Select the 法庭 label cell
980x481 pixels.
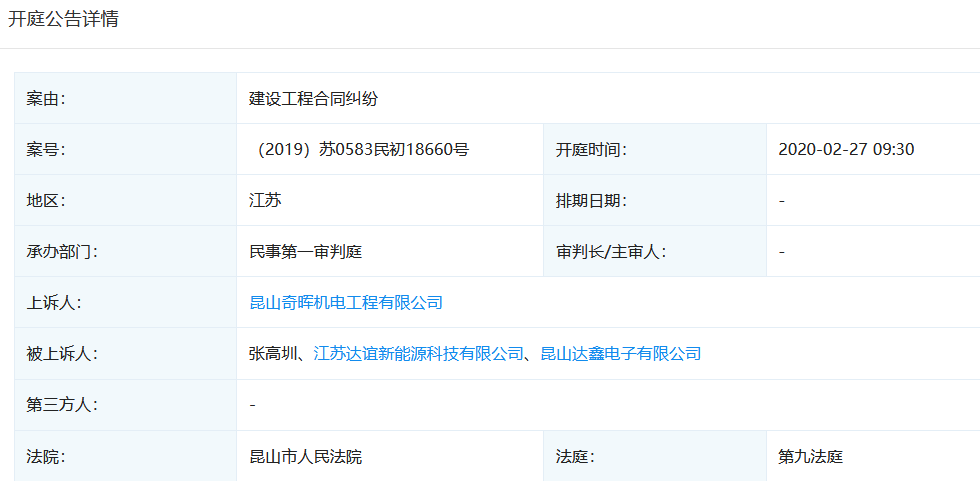coord(655,457)
